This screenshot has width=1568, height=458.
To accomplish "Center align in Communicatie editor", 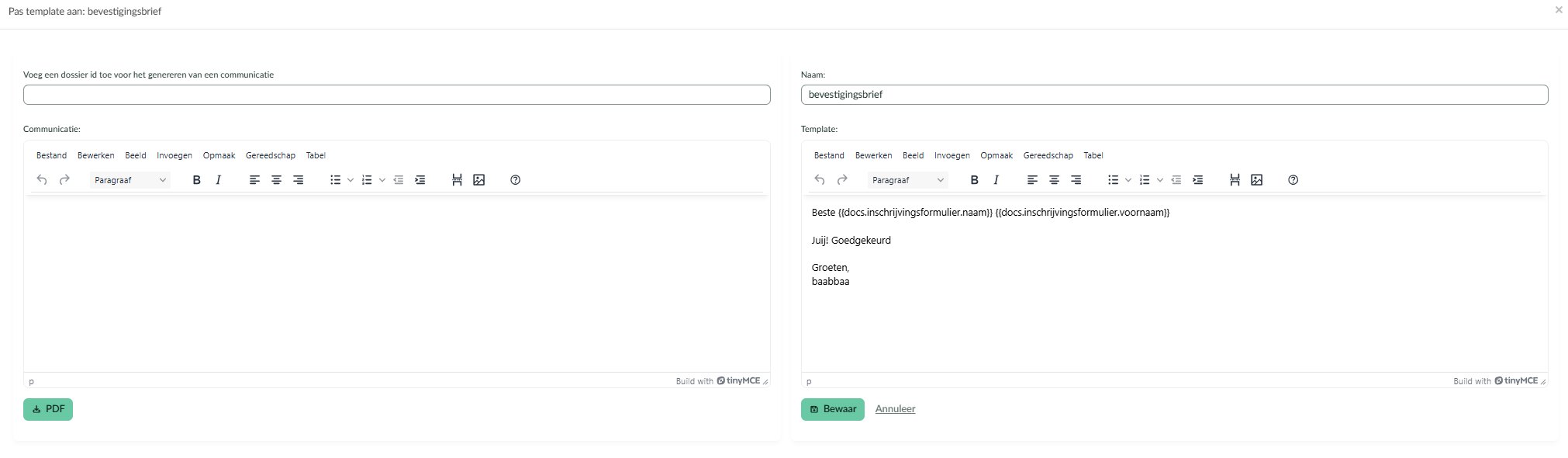I will click(276, 180).
